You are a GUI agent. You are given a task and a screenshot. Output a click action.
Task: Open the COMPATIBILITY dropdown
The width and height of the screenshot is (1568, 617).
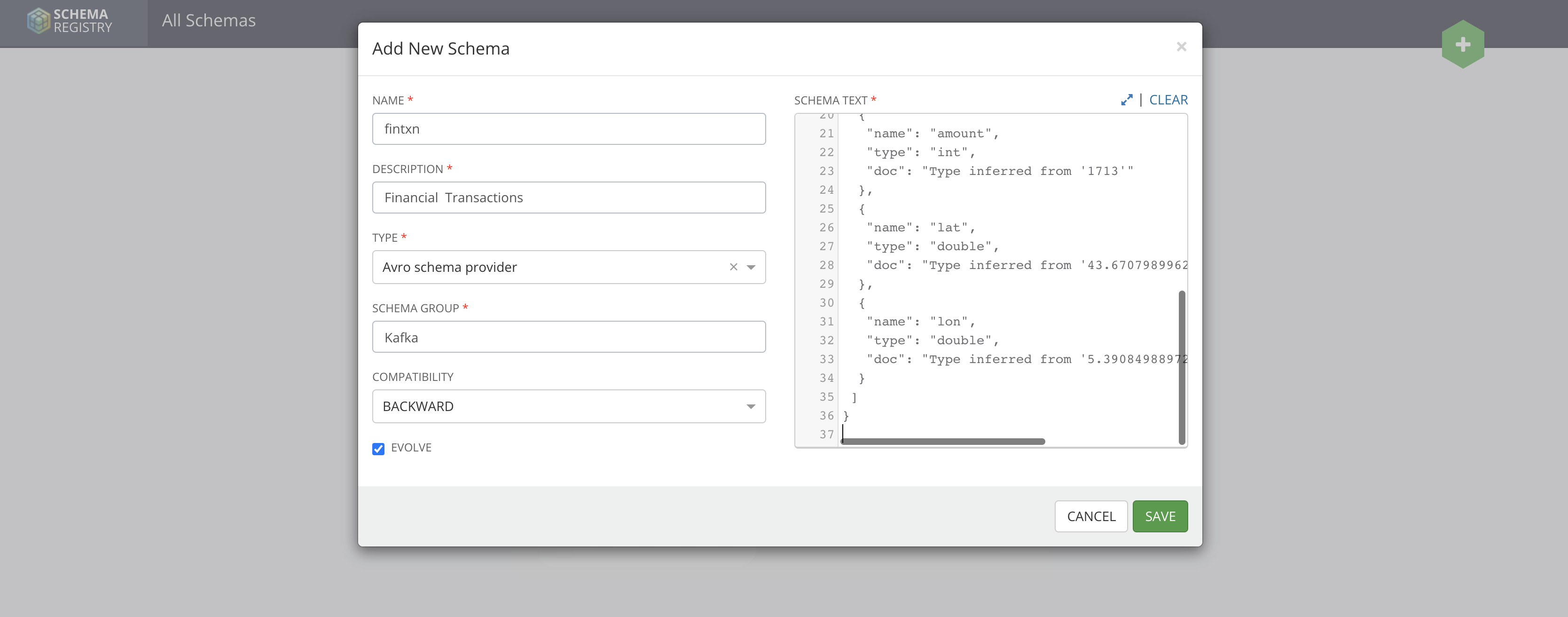[x=568, y=406]
